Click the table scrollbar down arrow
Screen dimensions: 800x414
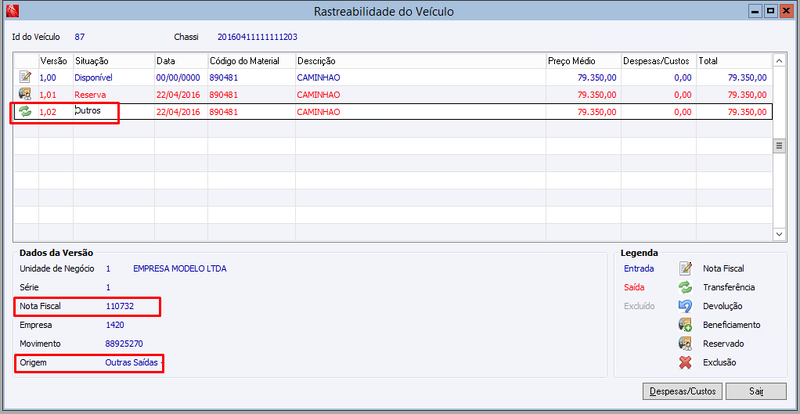[x=779, y=233]
